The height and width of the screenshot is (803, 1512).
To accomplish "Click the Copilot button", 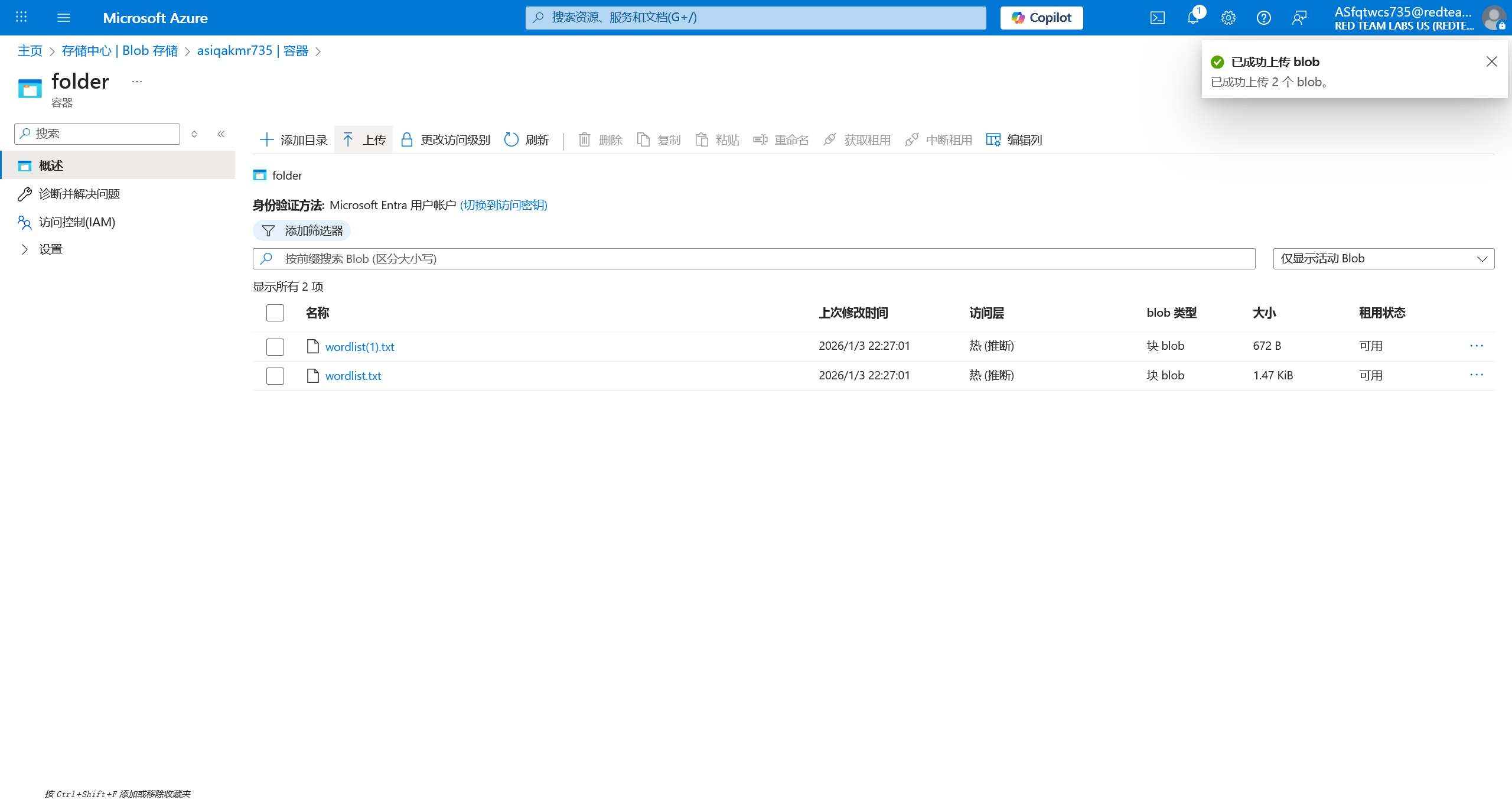I will pyautogui.click(x=1041, y=18).
